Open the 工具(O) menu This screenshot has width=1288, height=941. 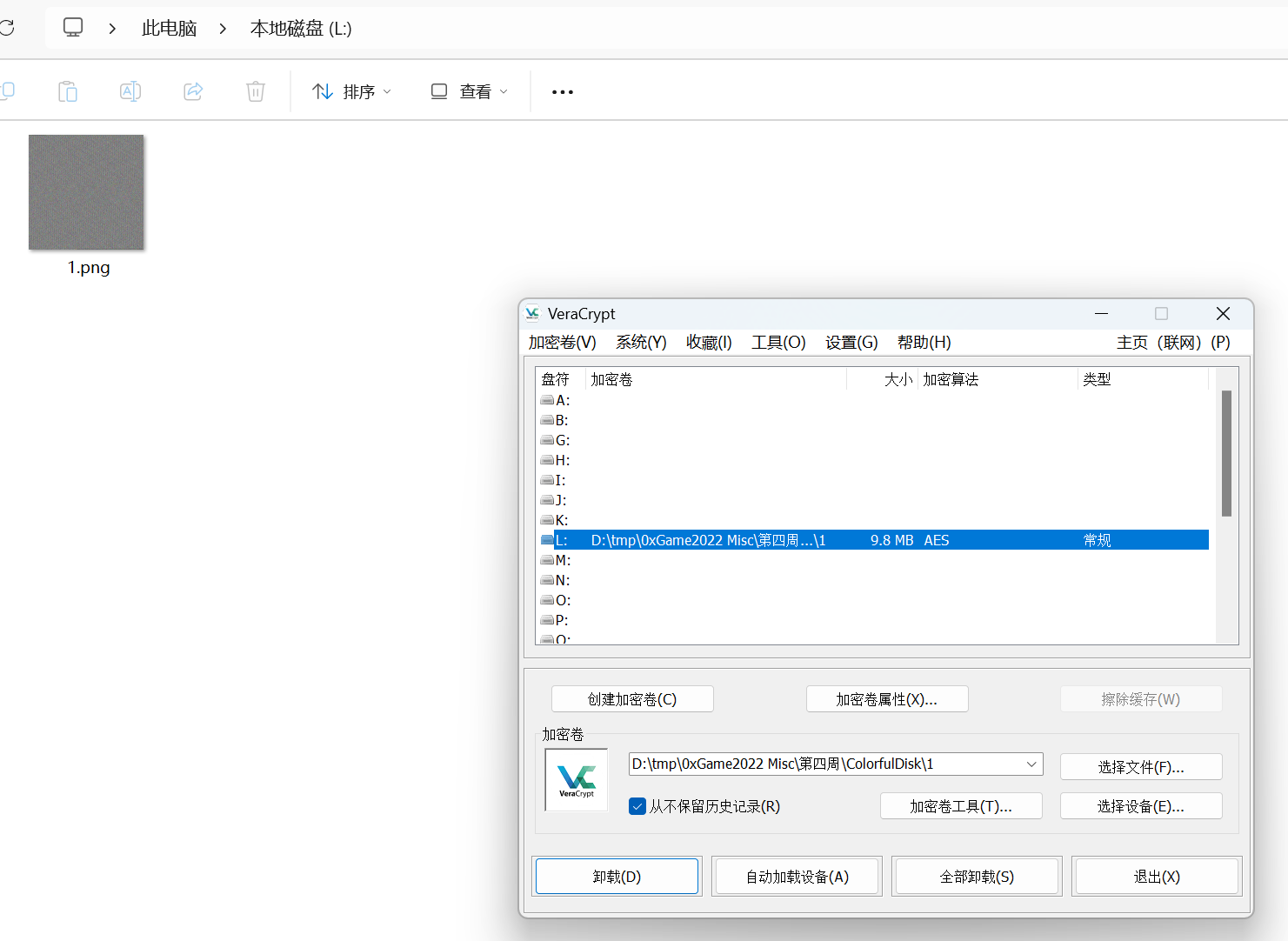click(778, 342)
